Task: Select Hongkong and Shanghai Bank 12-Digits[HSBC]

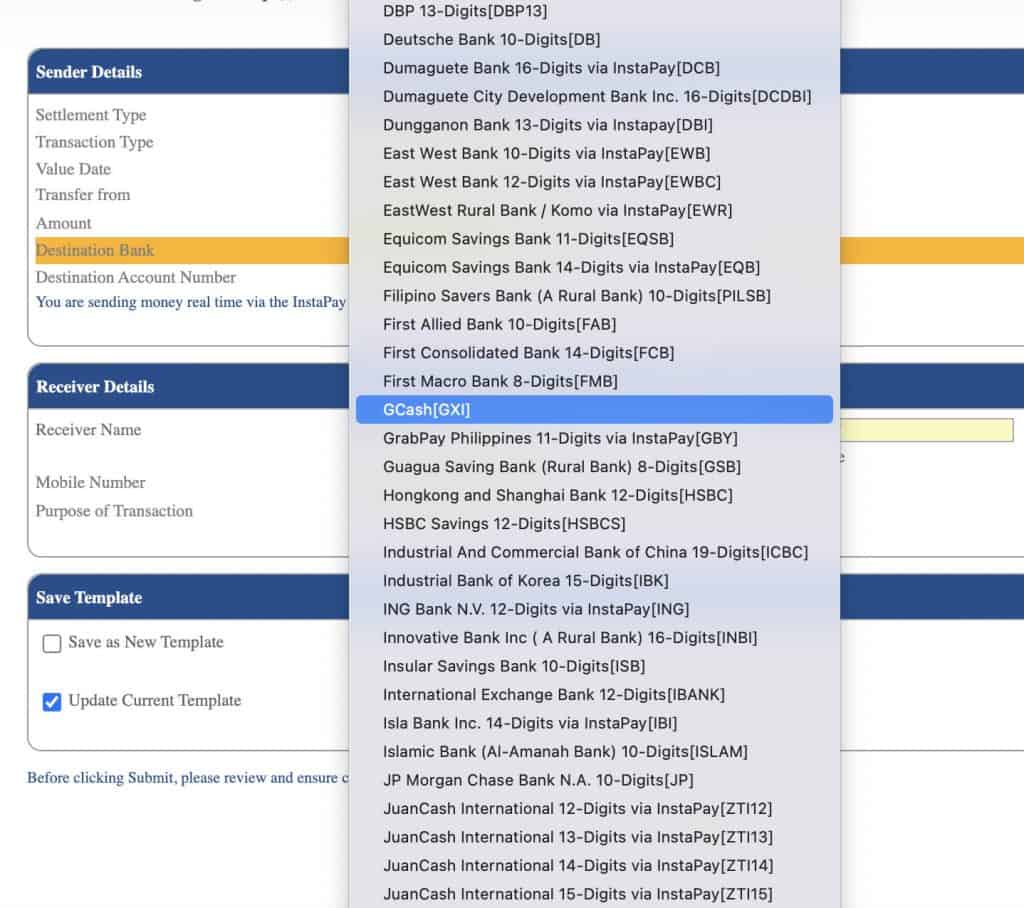Action: (557, 495)
